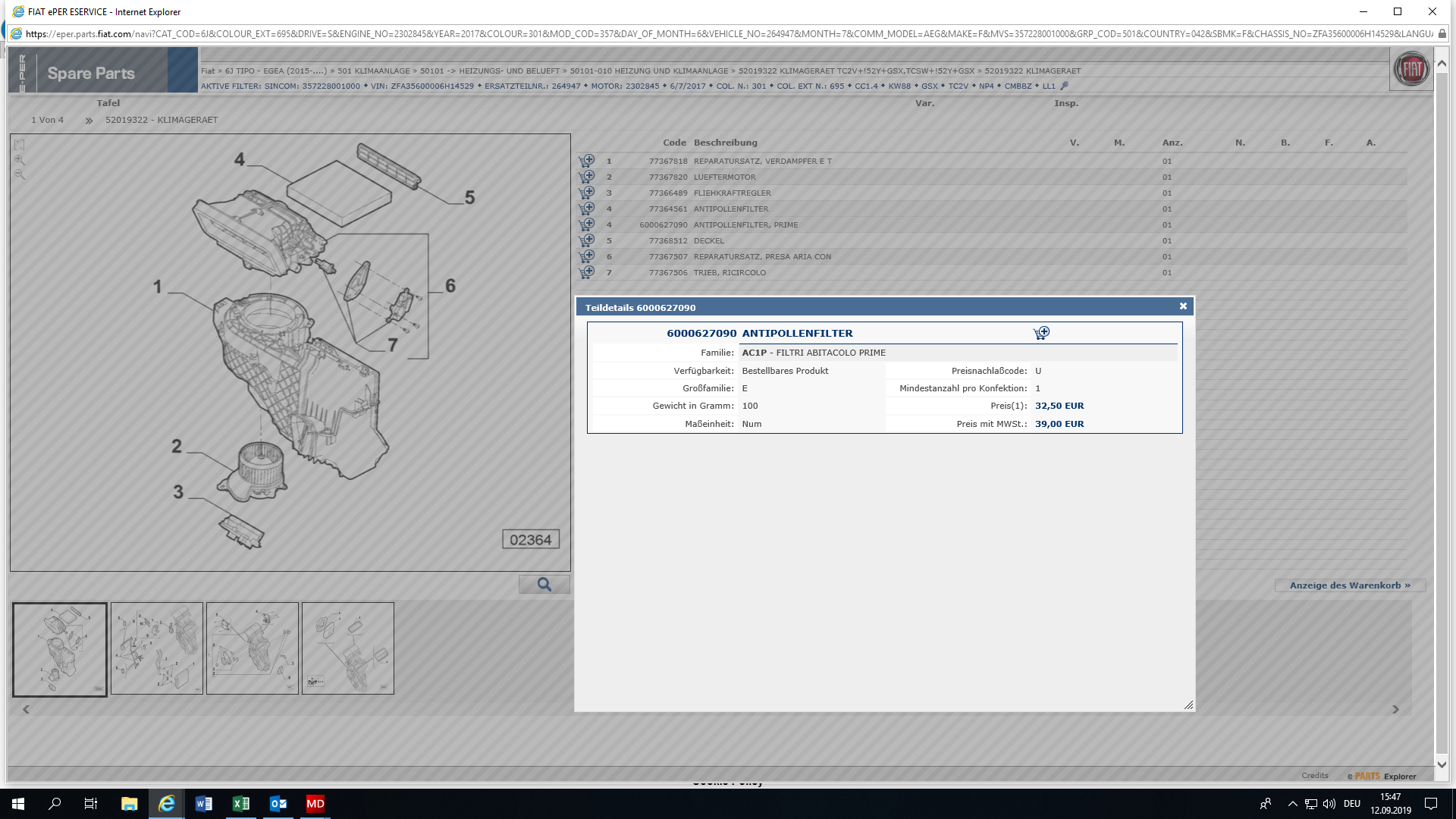Image resolution: width=1456 pixels, height=819 pixels.
Task: Zoom out of the parts diagram
Action: (x=20, y=174)
